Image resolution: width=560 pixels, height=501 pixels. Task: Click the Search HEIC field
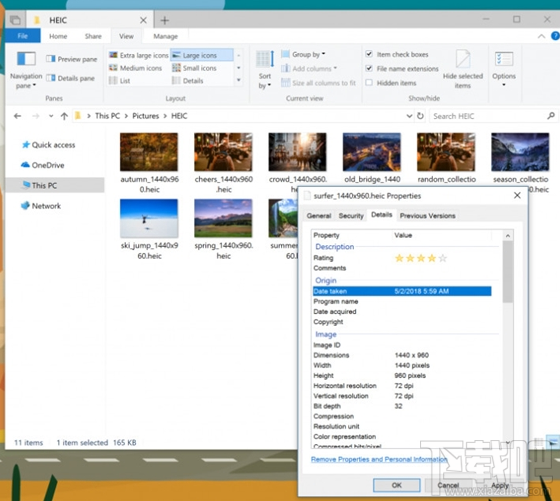tap(488, 116)
